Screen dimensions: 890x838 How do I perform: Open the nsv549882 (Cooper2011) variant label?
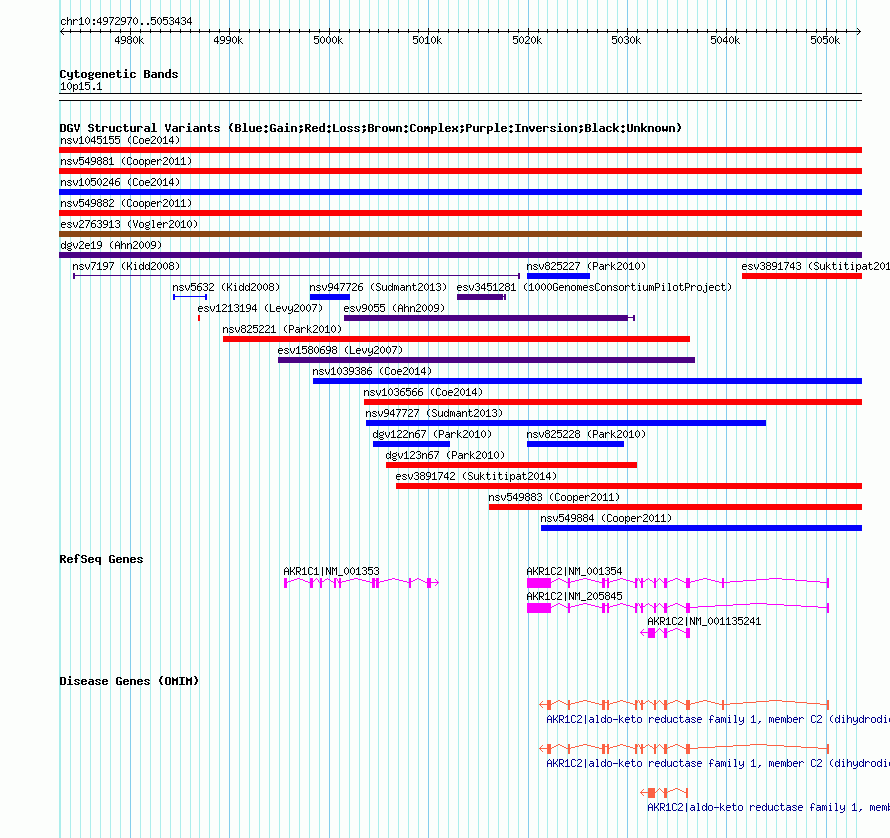(126, 203)
